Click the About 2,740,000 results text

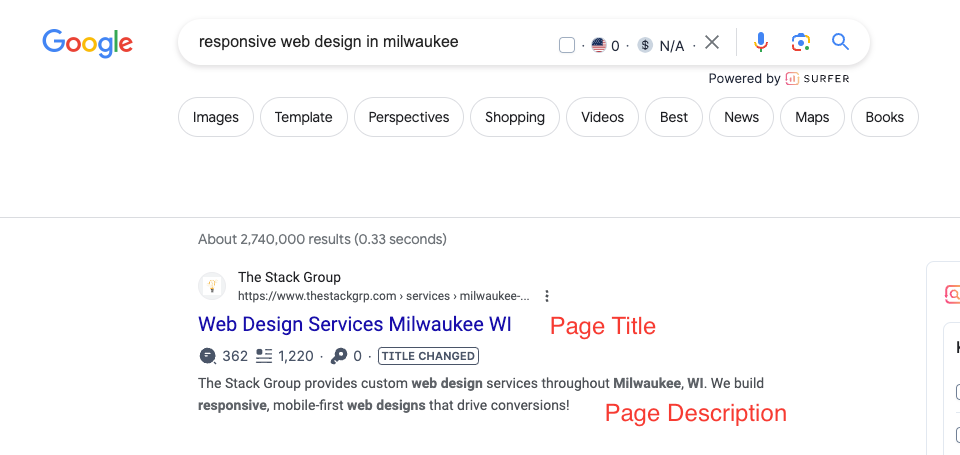[323, 239]
